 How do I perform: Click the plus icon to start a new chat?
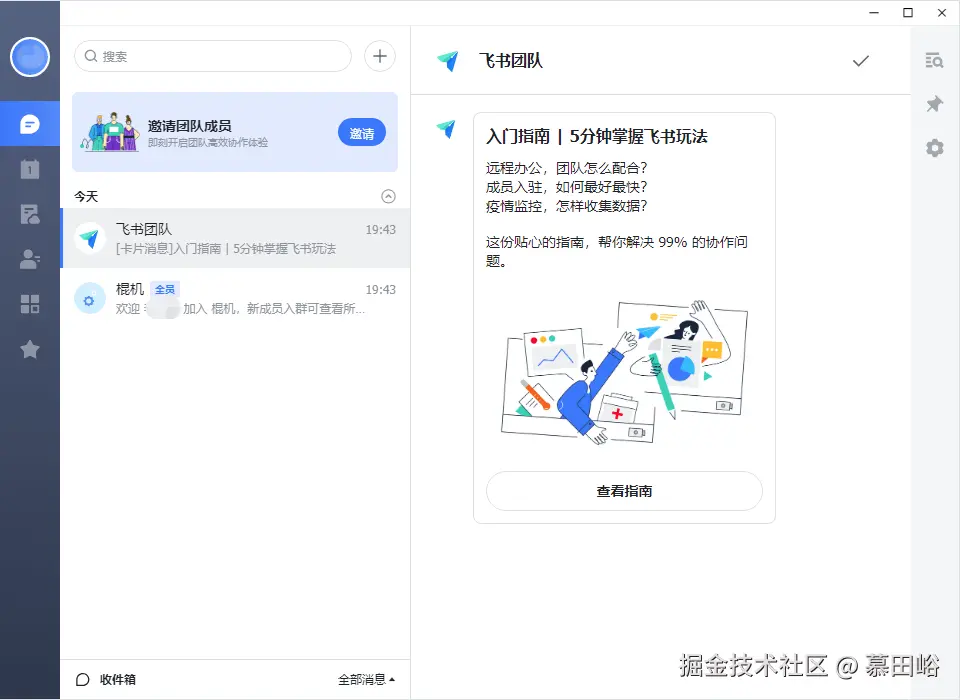click(379, 56)
